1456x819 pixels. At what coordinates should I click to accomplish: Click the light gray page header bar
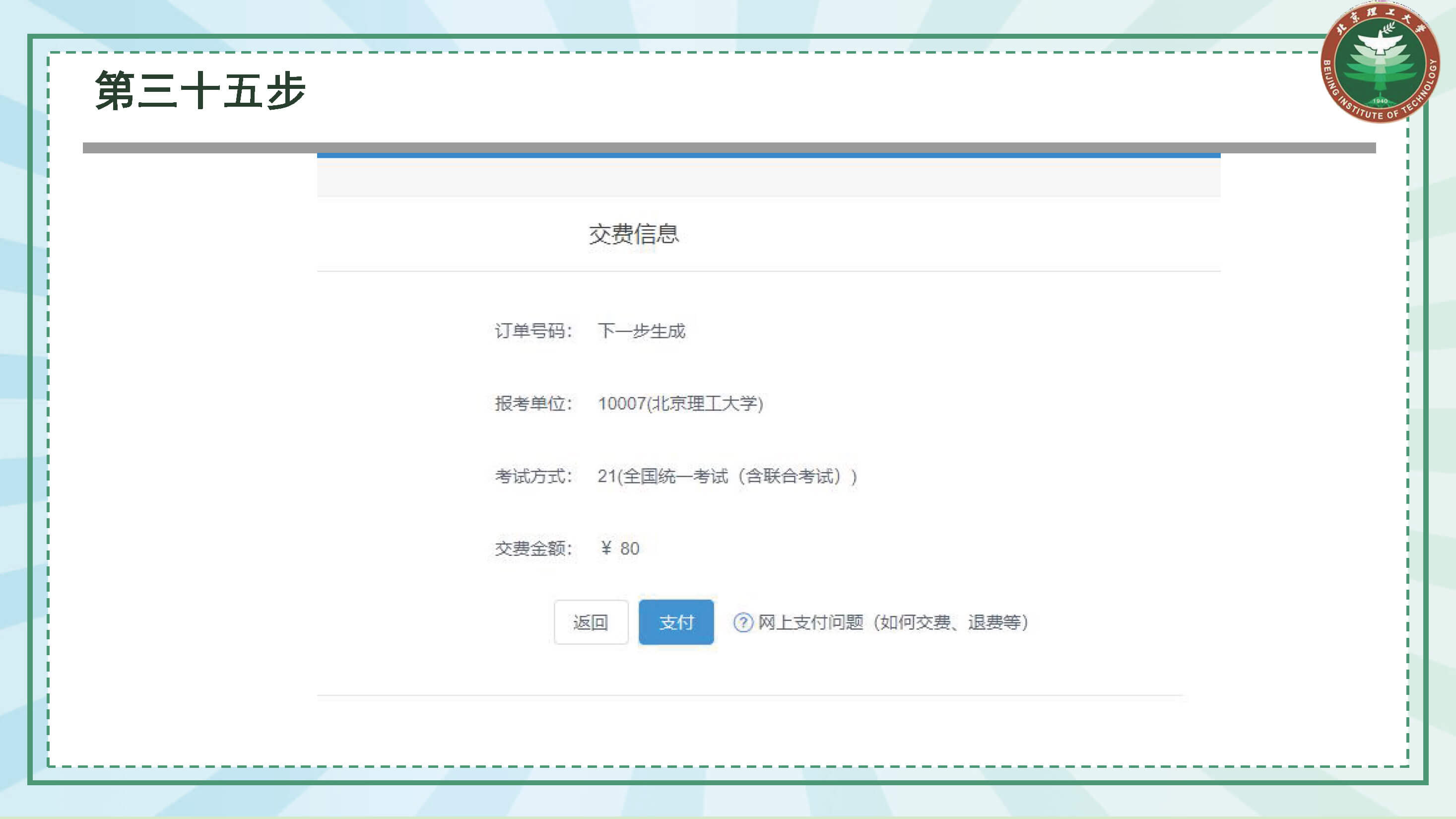point(769,177)
